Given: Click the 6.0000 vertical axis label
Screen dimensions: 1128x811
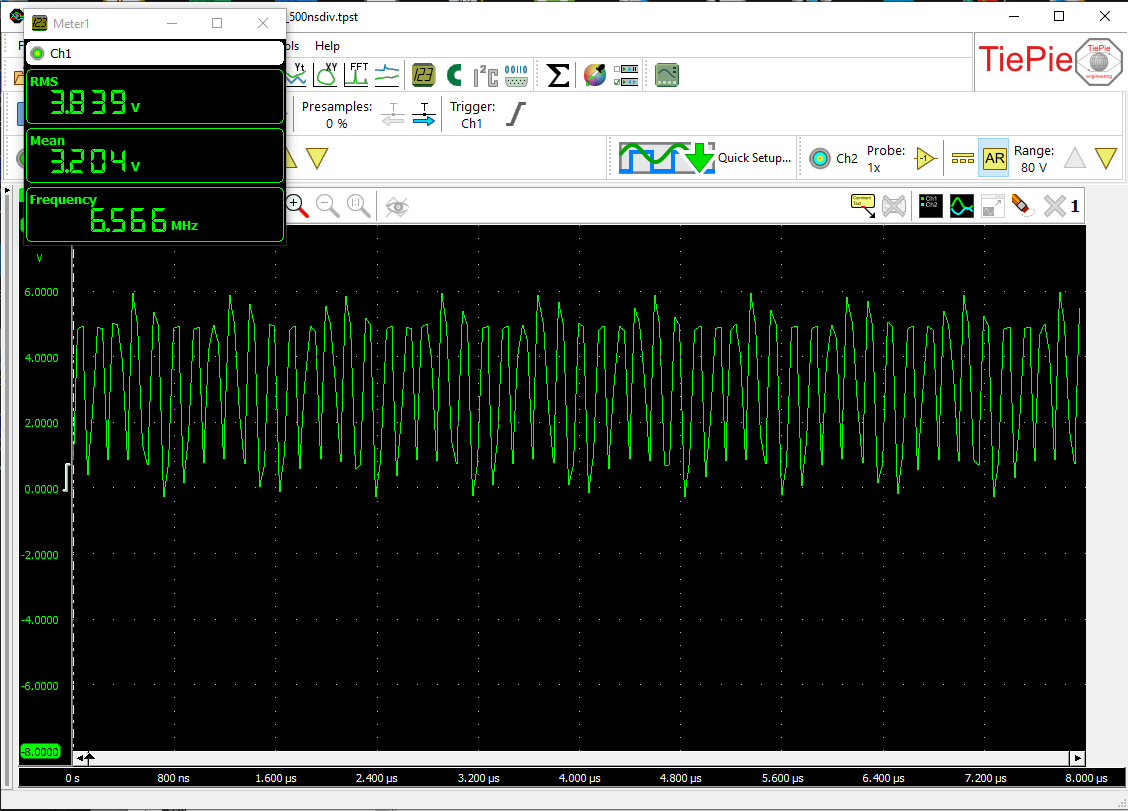Looking at the screenshot, I should point(41,292).
